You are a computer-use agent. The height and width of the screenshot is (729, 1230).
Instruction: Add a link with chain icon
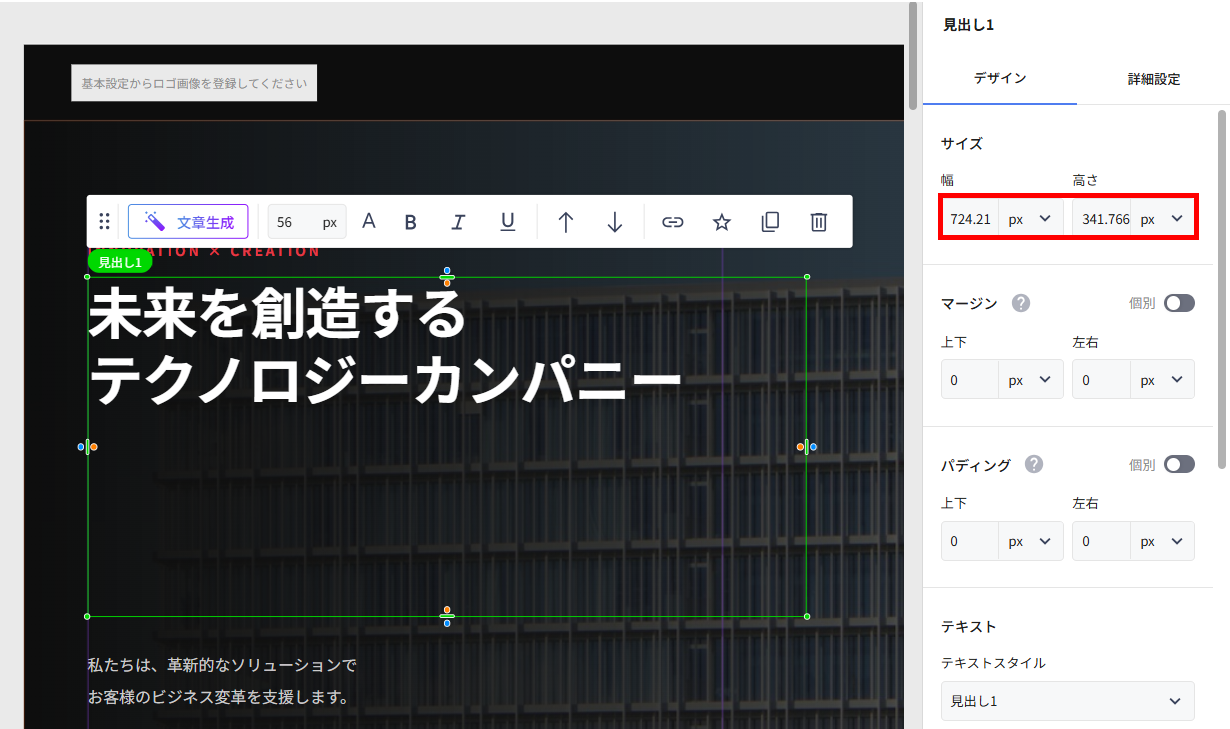point(673,222)
